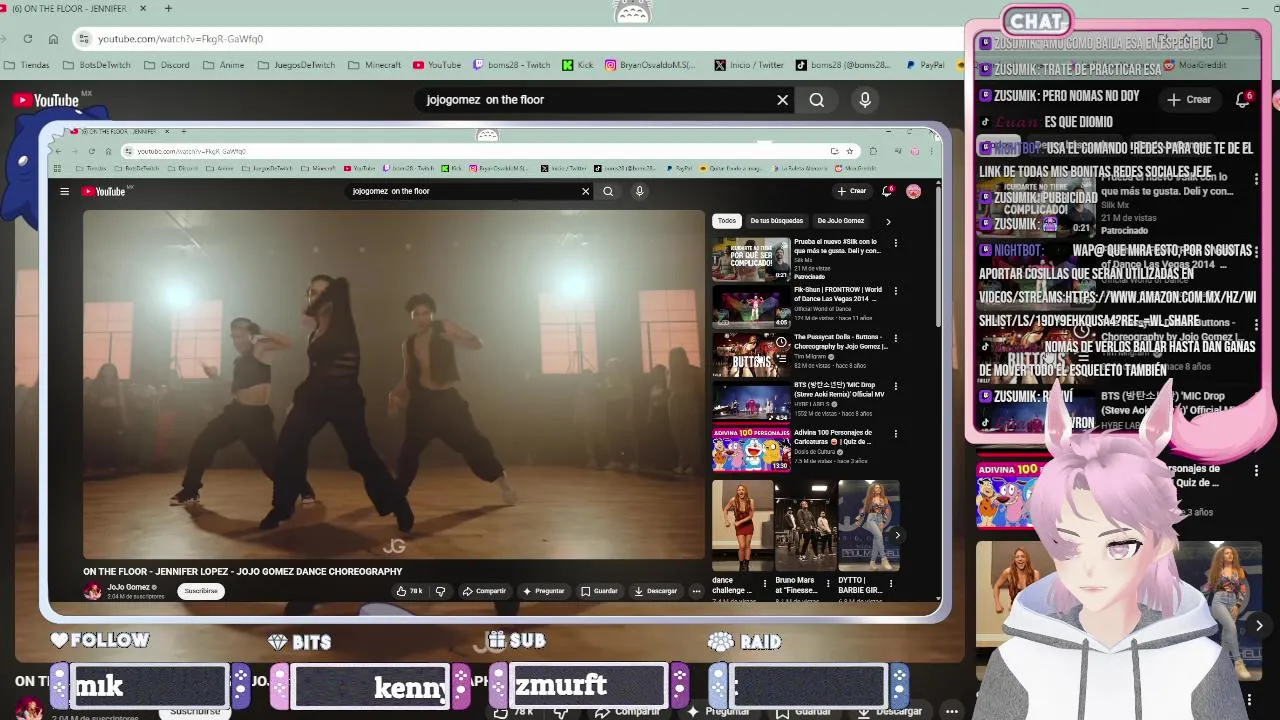Clear the inner window search with the X icon

pyautogui.click(x=586, y=191)
